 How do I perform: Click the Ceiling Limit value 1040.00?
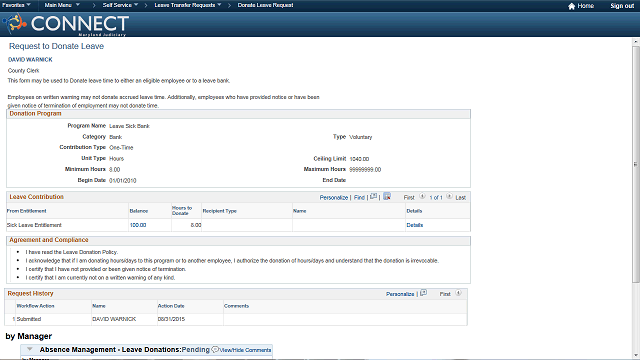(359, 159)
